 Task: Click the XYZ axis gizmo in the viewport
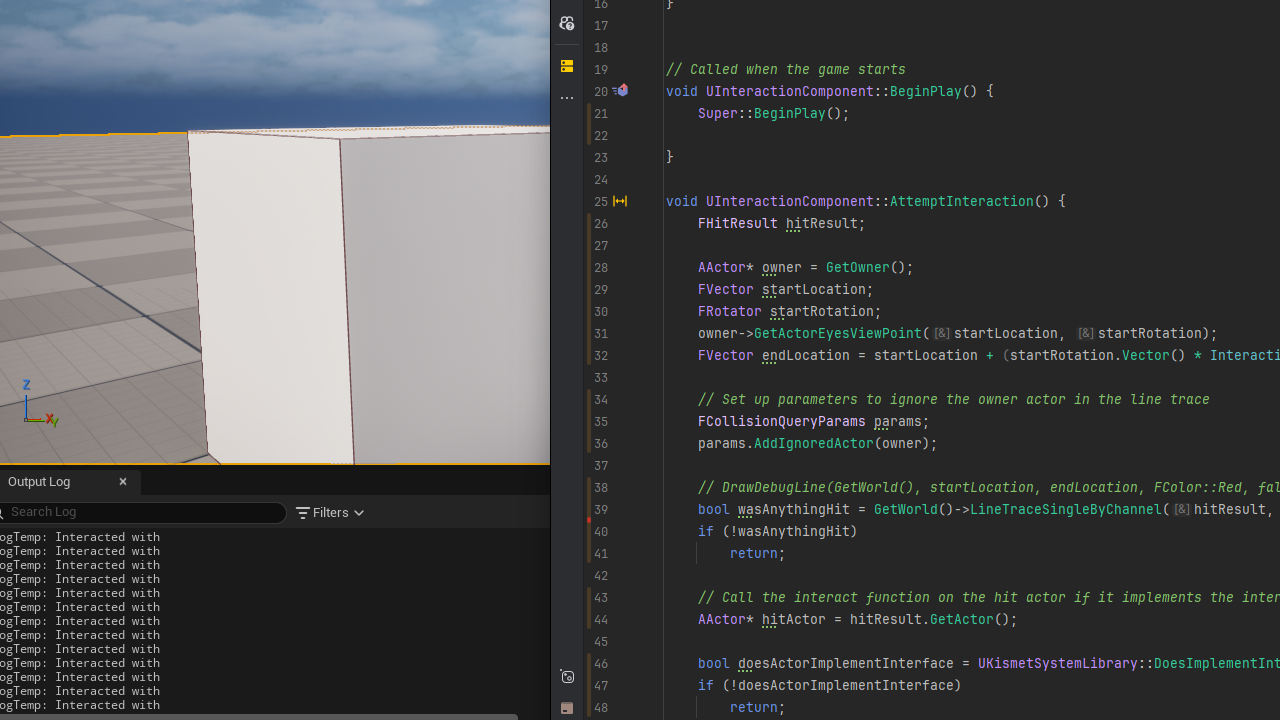coord(38,408)
